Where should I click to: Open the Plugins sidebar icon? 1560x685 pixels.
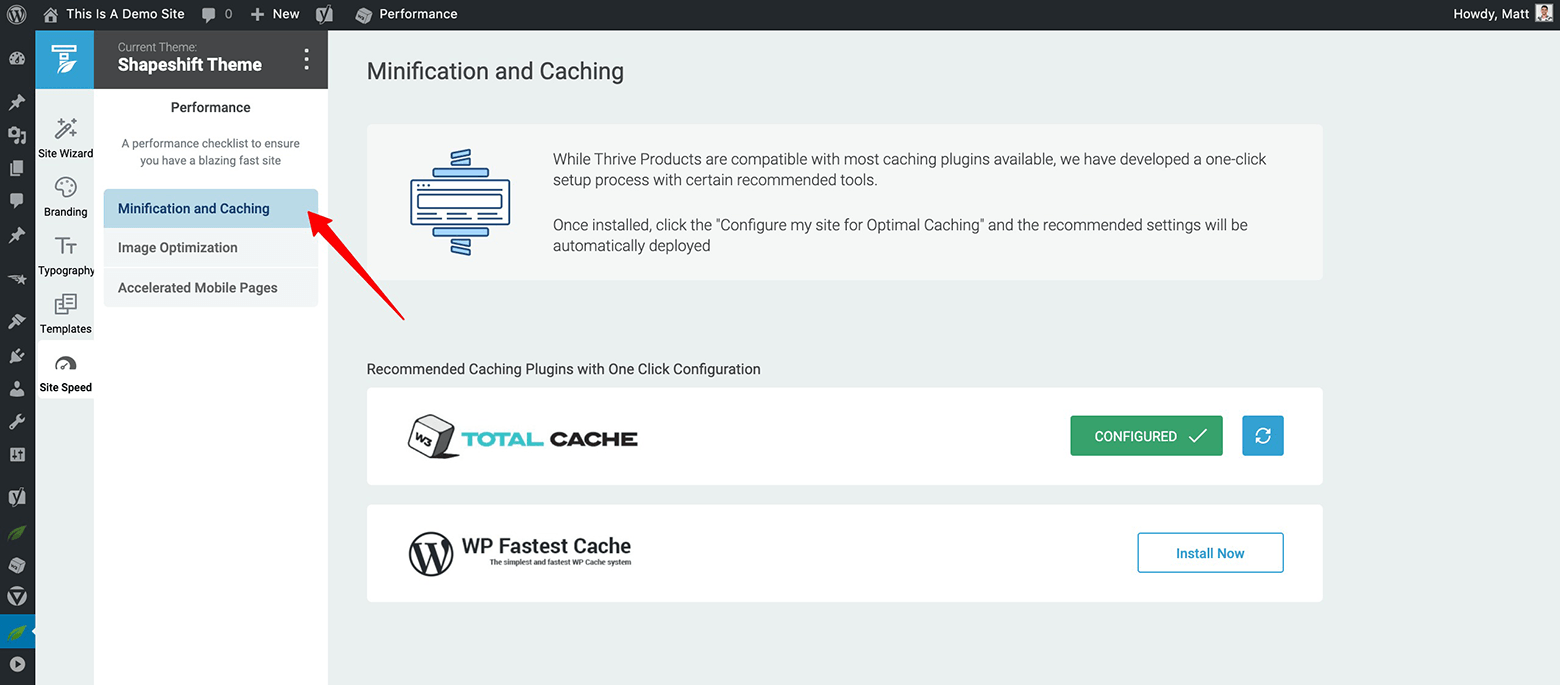point(17,355)
